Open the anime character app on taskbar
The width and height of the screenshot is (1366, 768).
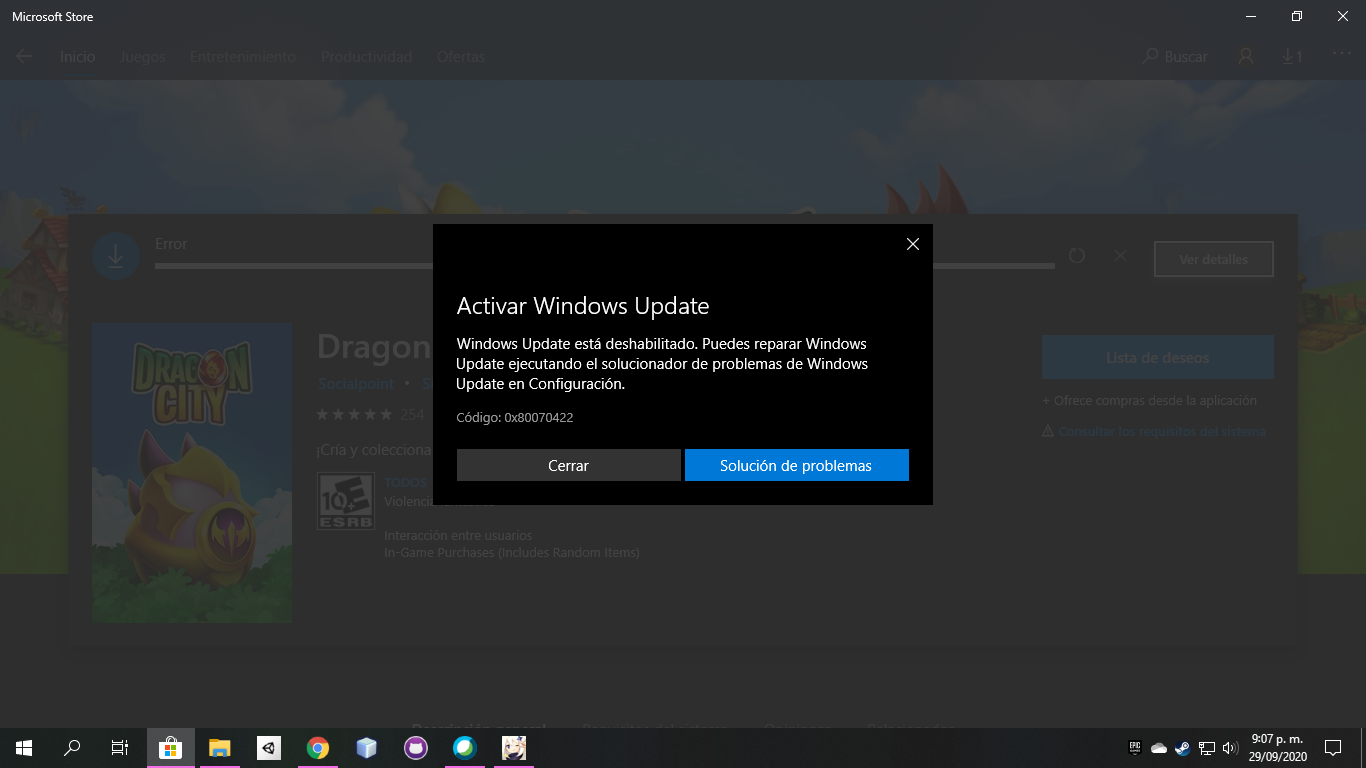pos(513,747)
